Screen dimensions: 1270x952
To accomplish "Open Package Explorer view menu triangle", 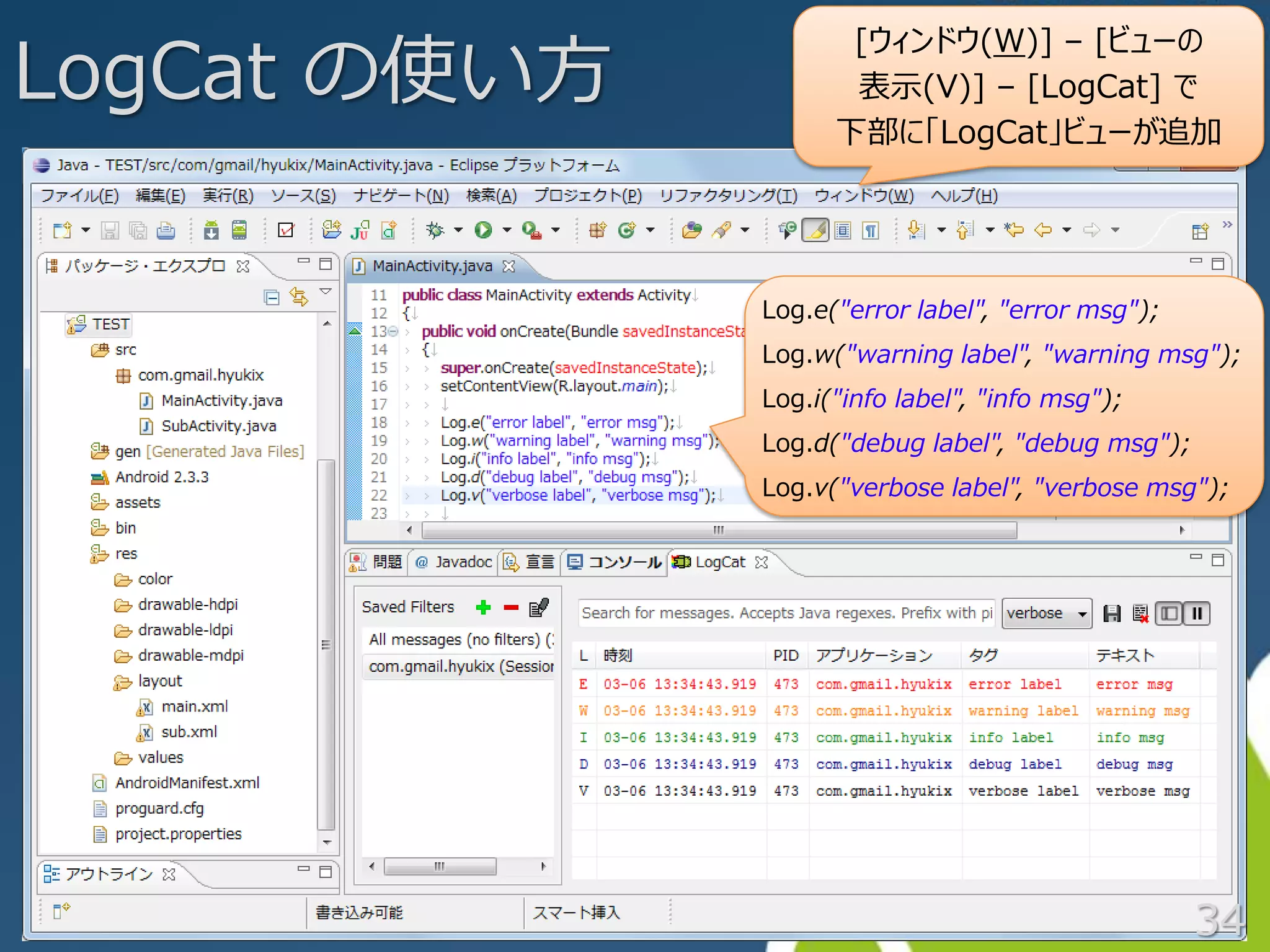I will [x=326, y=291].
